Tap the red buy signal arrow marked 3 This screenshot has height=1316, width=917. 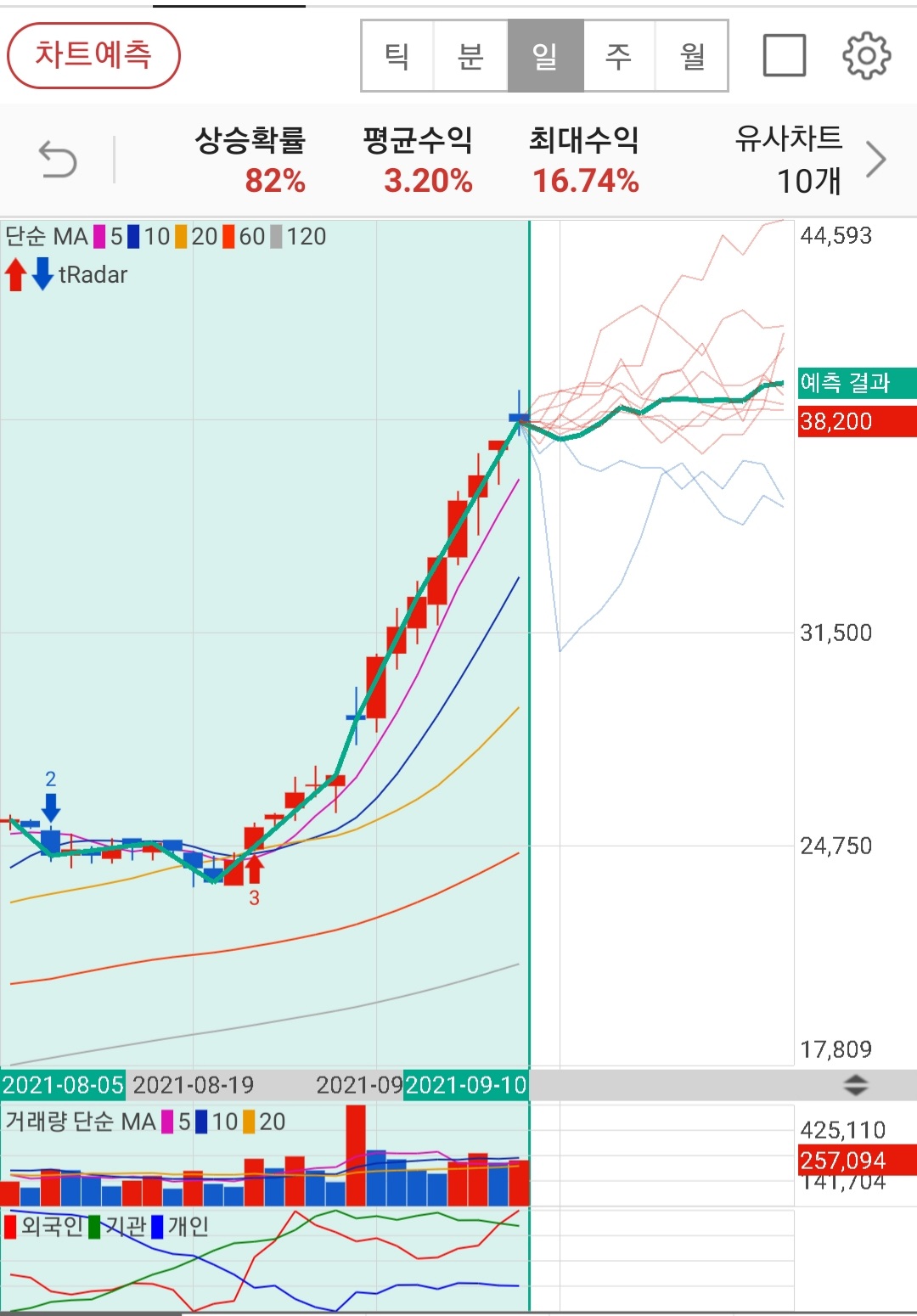click(254, 869)
